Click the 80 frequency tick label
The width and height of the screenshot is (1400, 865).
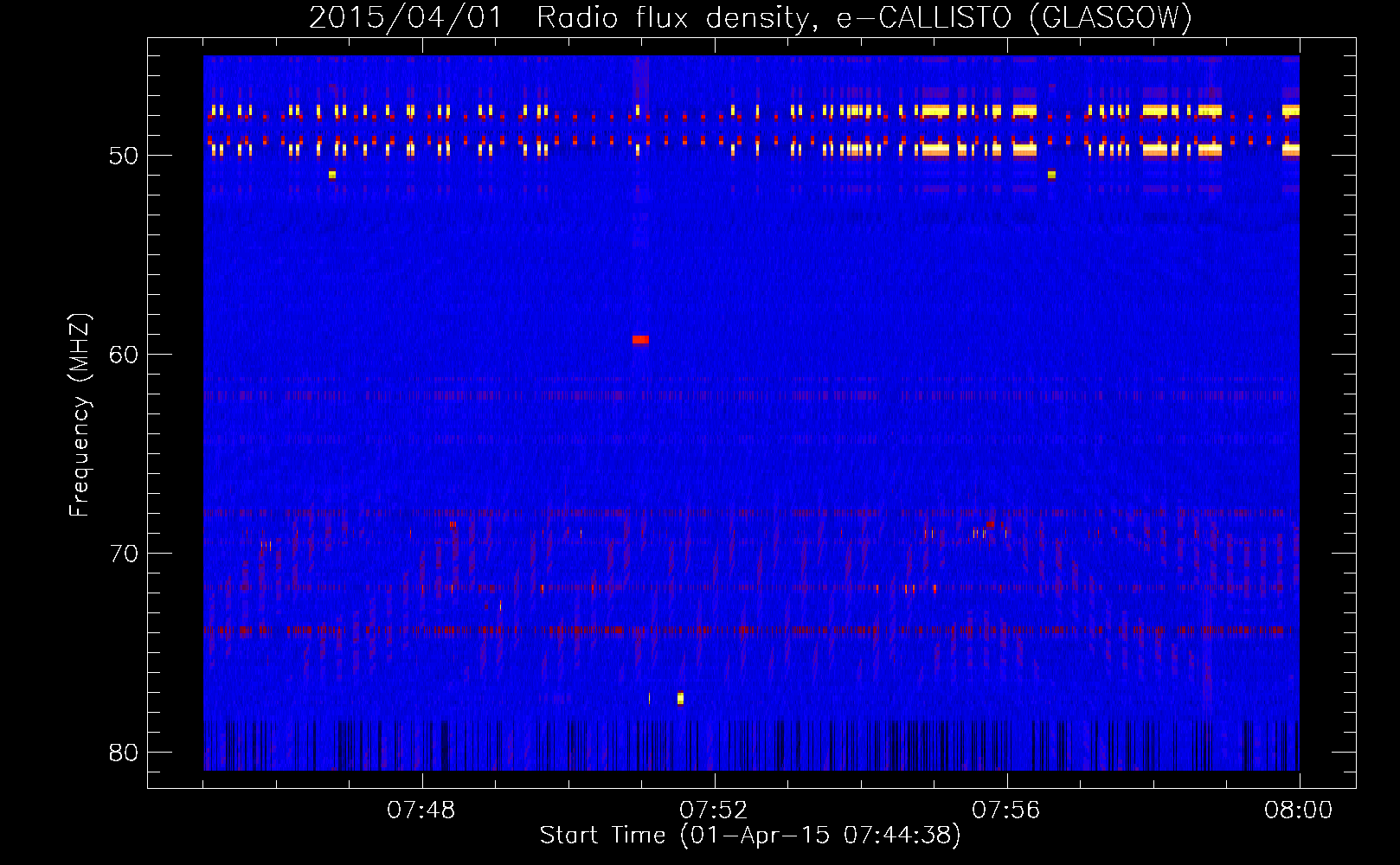(x=124, y=753)
